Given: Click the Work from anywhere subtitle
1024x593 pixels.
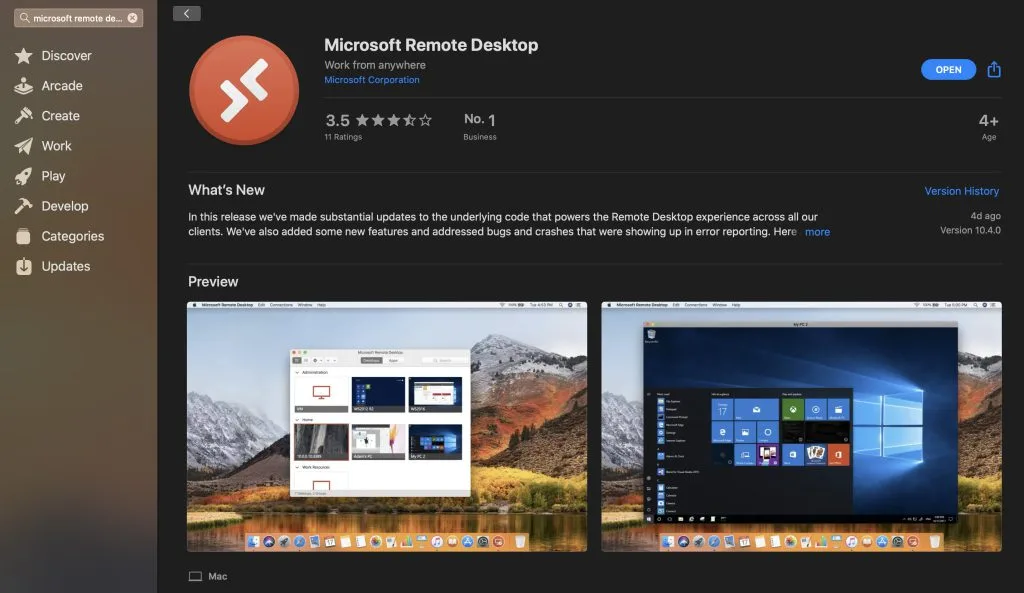Looking at the screenshot, I should pos(375,65).
